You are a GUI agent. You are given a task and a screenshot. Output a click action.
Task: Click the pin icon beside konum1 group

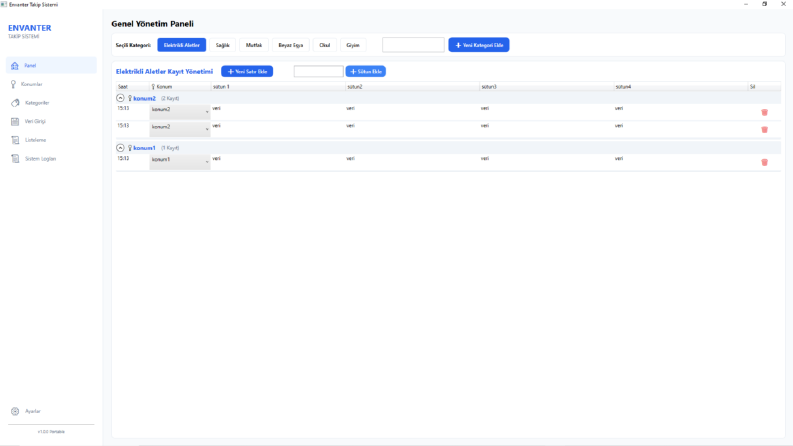(x=129, y=148)
